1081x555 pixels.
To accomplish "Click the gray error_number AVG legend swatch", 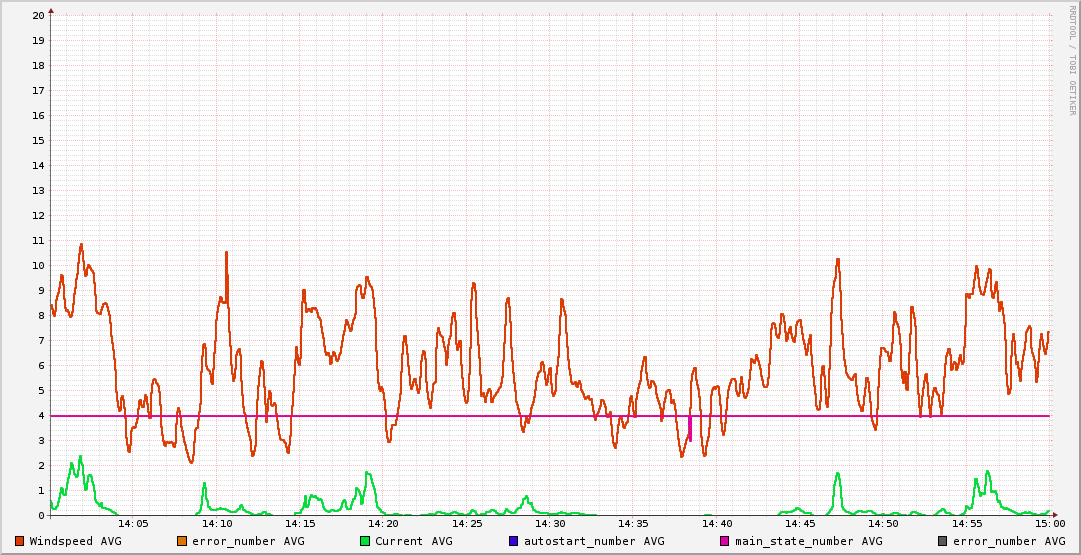I will (x=943, y=542).
